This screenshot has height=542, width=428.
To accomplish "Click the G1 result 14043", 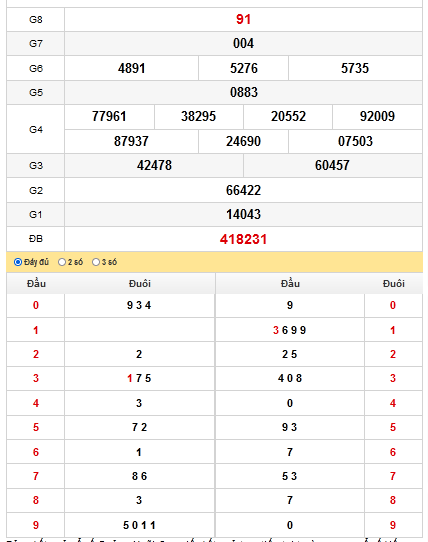I will tap(243, 215).
